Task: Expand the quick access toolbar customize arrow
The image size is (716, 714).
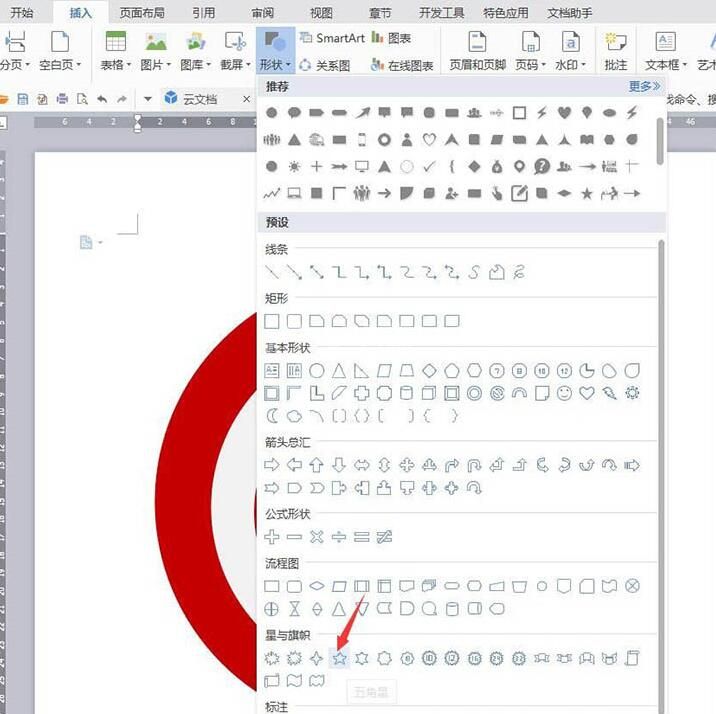Action: 147,99
